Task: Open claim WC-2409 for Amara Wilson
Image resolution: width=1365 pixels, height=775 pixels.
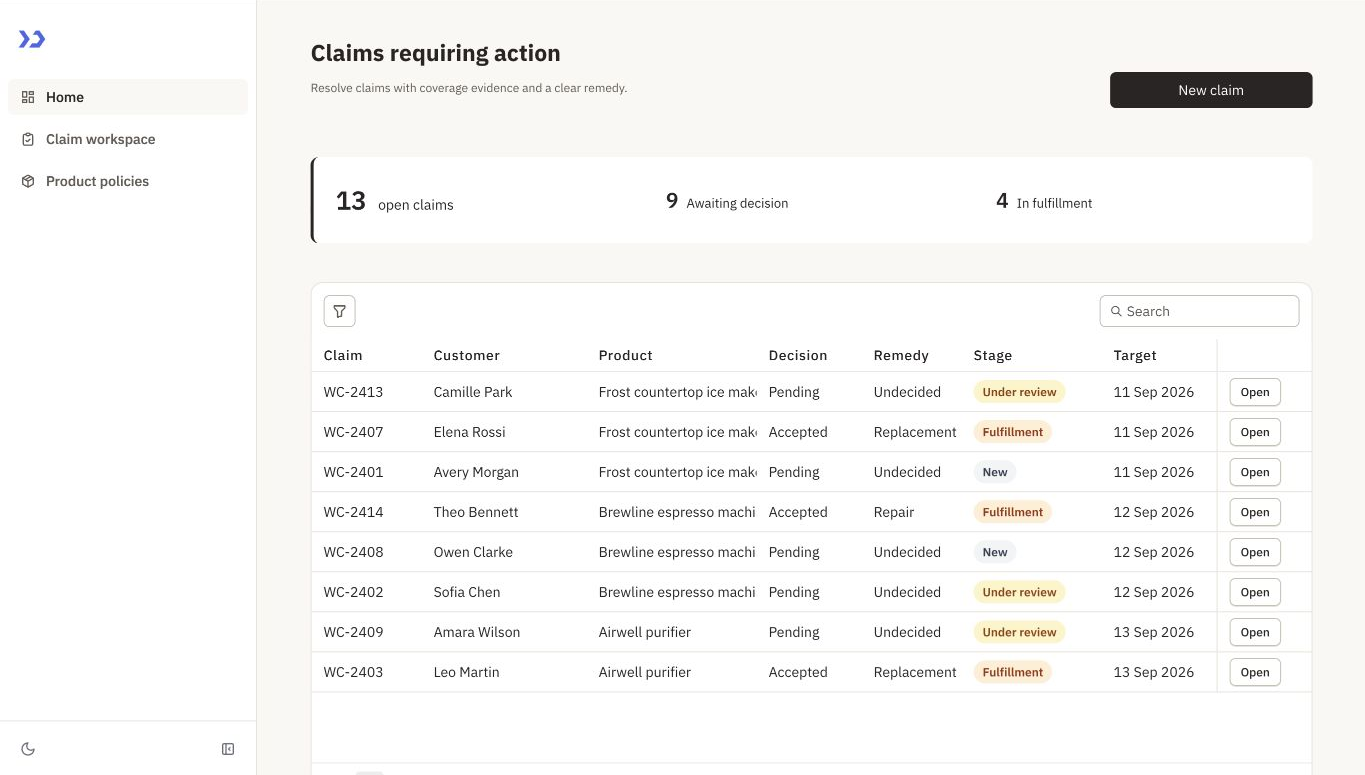Action: tap(1255, 632)
